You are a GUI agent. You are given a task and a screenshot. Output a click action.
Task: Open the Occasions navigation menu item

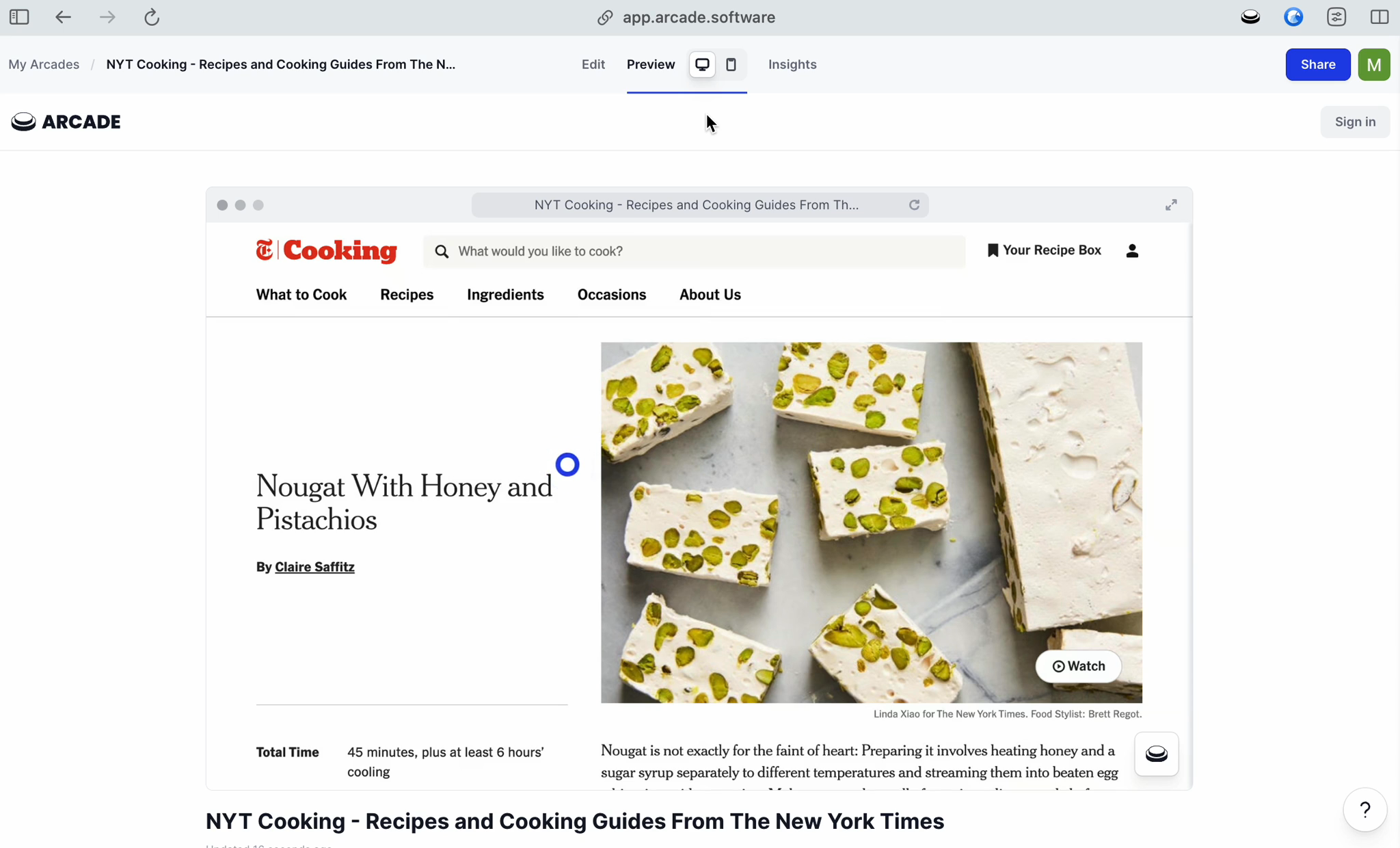[x=611, y=294]
